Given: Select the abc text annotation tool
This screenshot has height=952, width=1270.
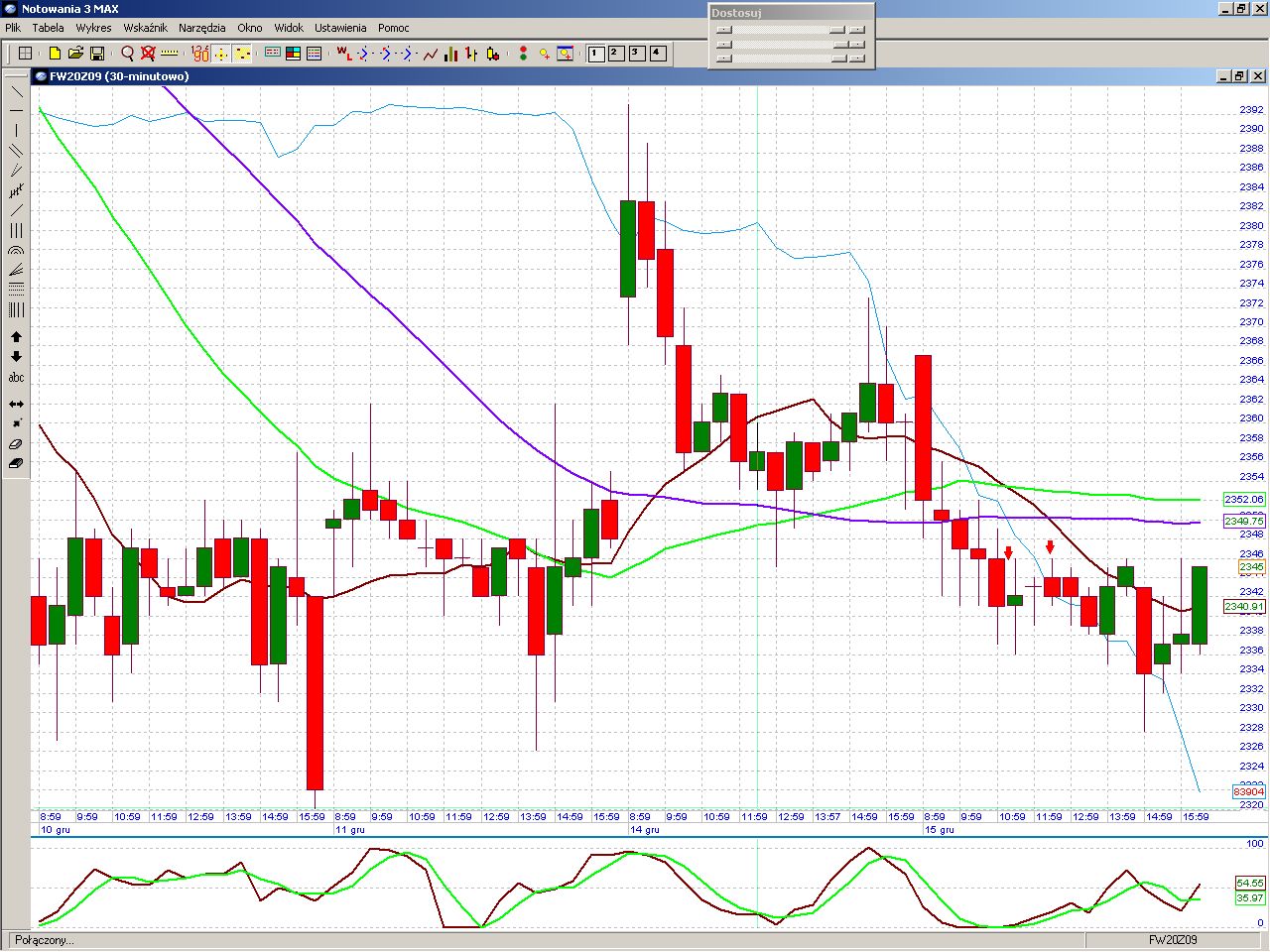Looking at the screenshot, I should [16, 377].
